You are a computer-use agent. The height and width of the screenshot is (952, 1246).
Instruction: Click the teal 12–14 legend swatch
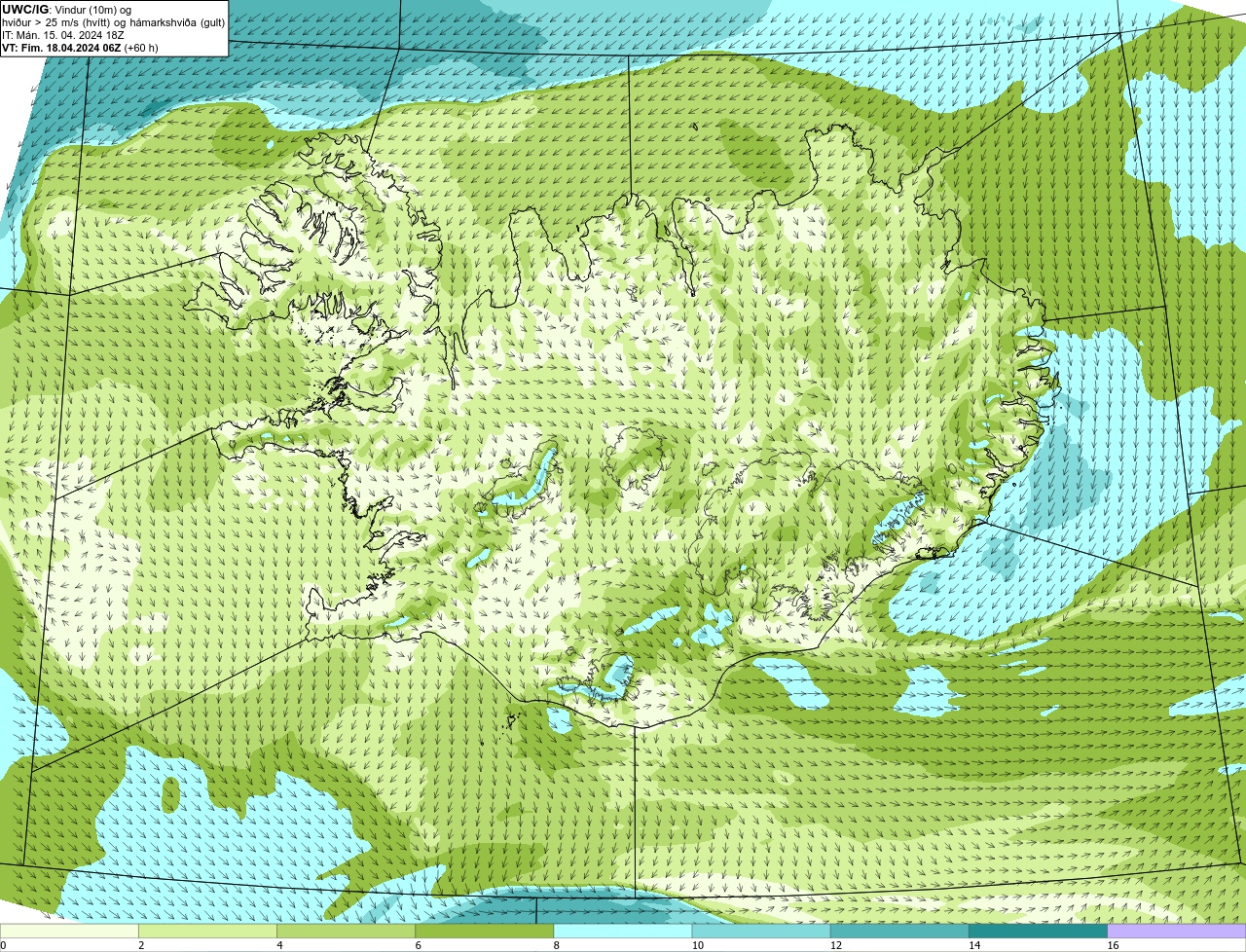(x=899, y=932)
